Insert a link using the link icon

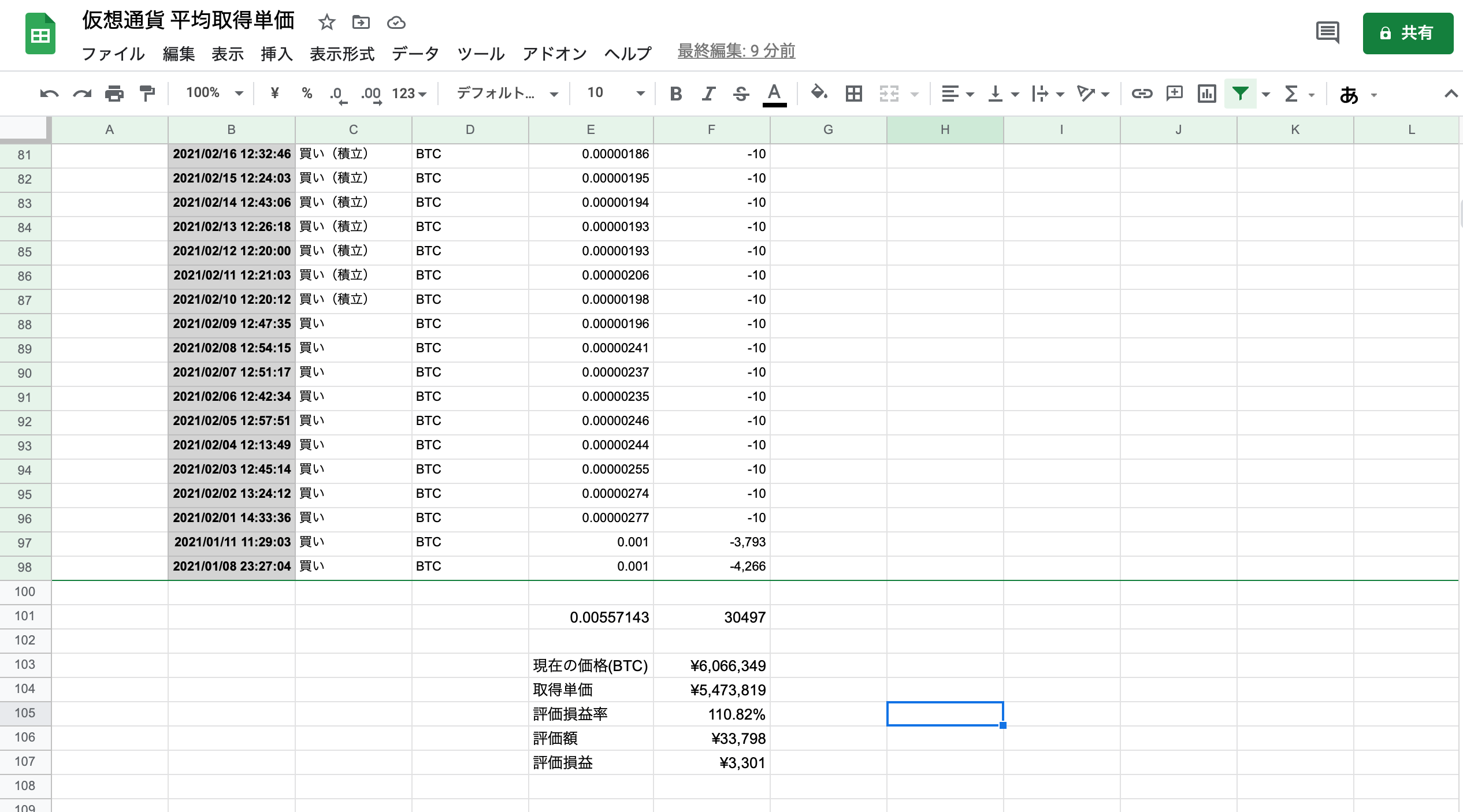[x=1143, y=93]
